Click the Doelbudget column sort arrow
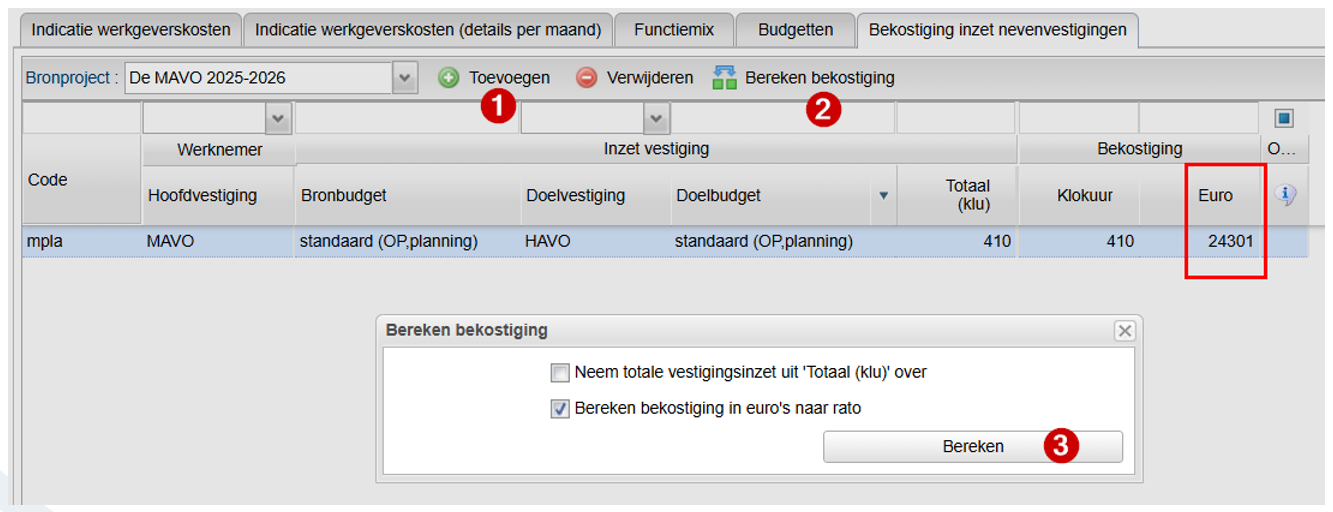This screenshot has width=1333, height=512. point(883,196)
